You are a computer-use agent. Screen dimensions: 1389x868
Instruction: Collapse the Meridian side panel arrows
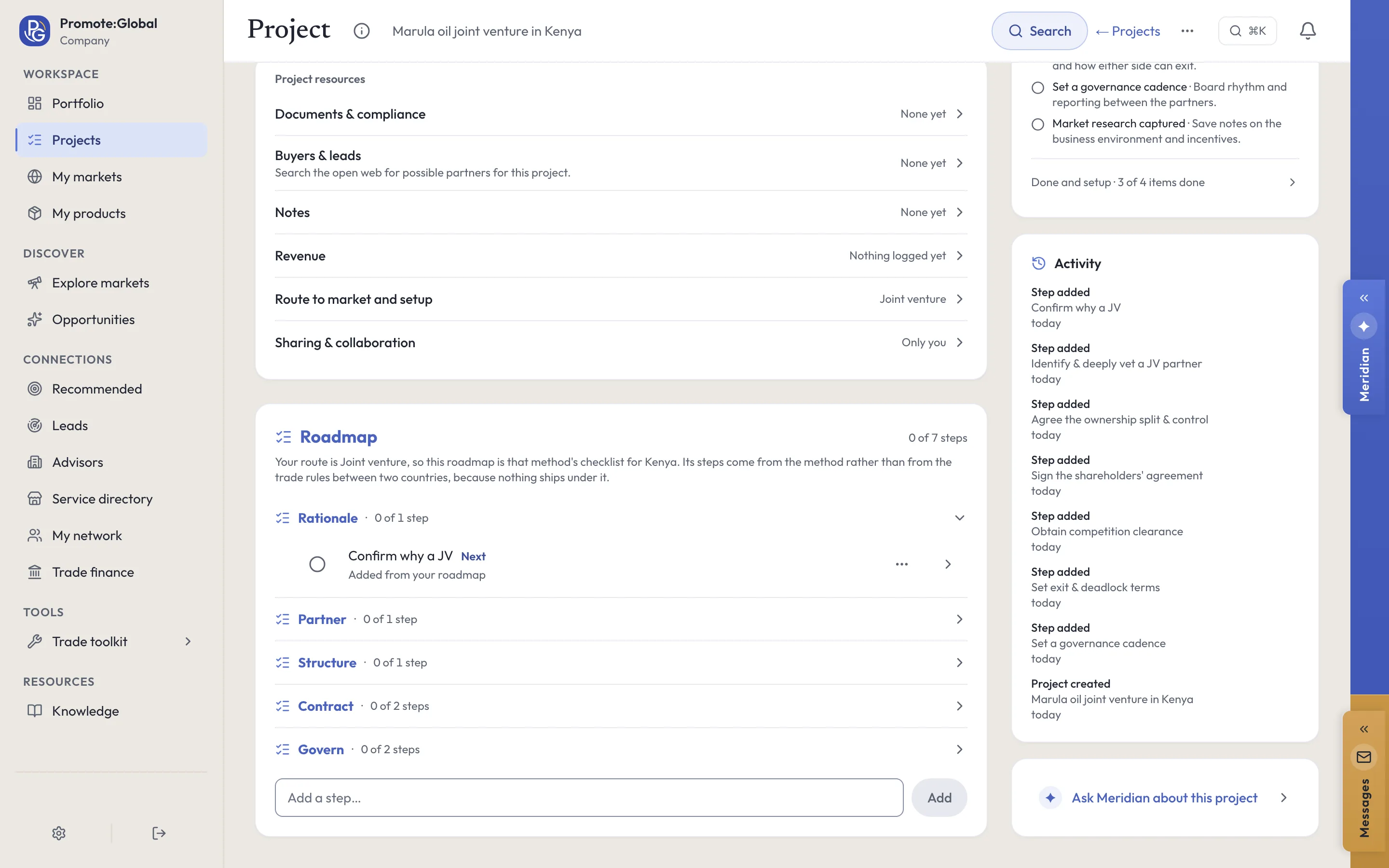(x=1364, y=298)
